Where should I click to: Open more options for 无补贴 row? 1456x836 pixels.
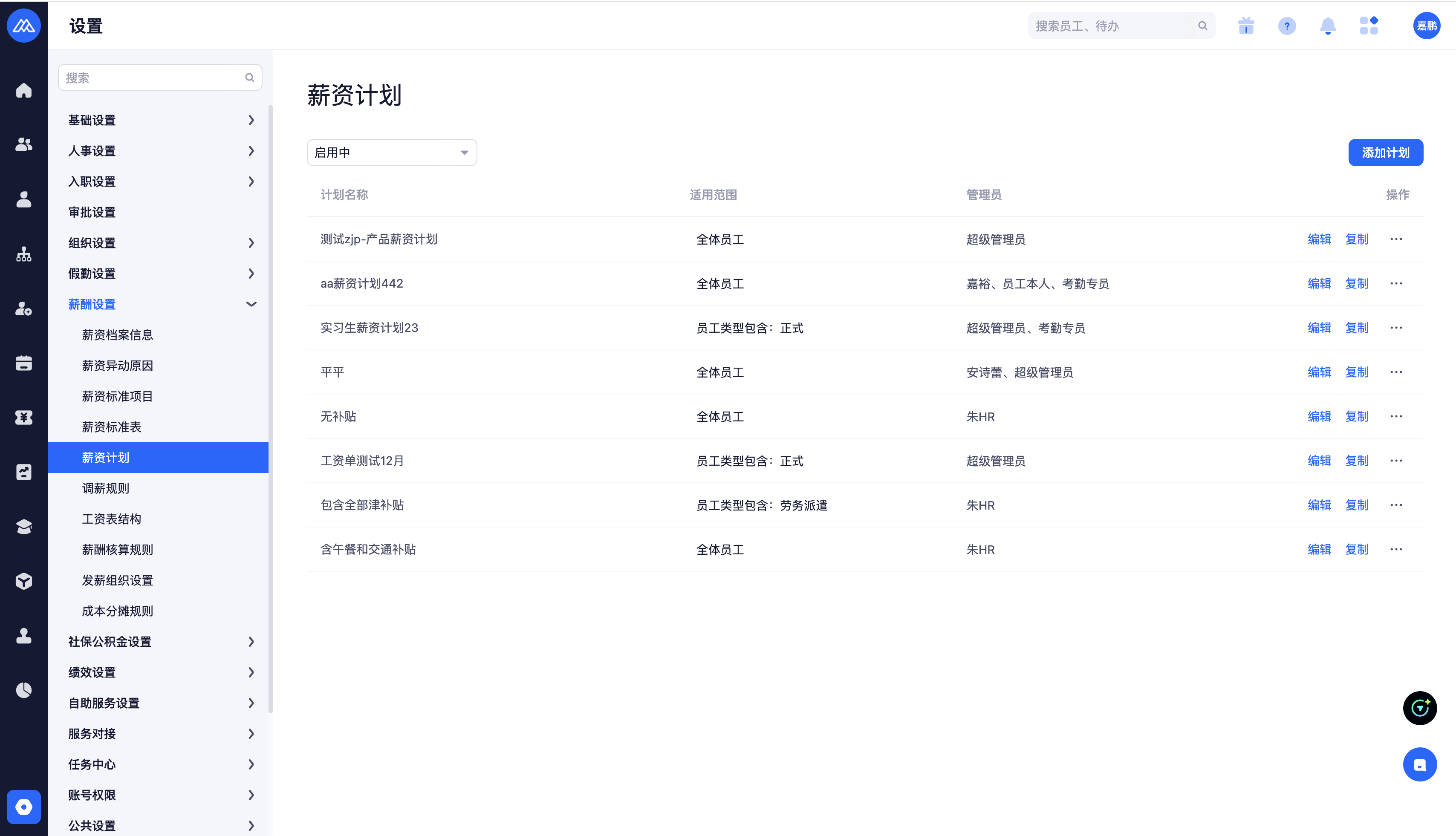(1396, 416)
